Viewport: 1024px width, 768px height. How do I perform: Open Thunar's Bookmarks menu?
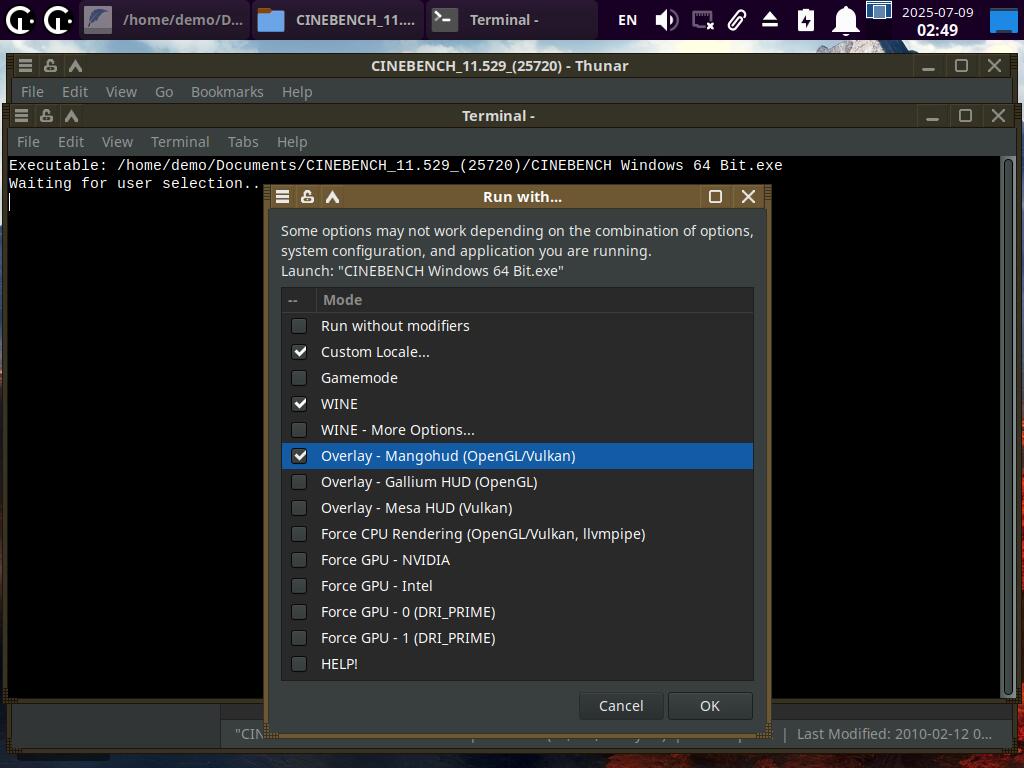tap(227, 92)
